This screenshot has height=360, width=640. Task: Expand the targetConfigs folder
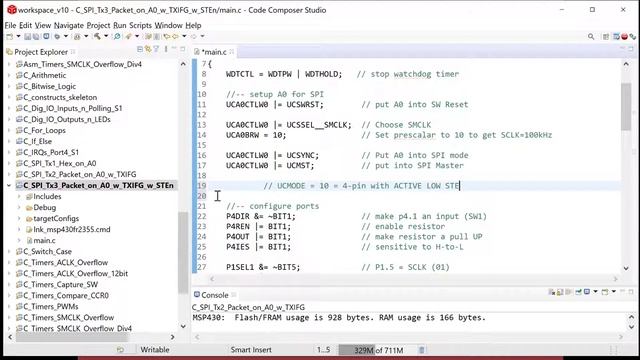19,219
